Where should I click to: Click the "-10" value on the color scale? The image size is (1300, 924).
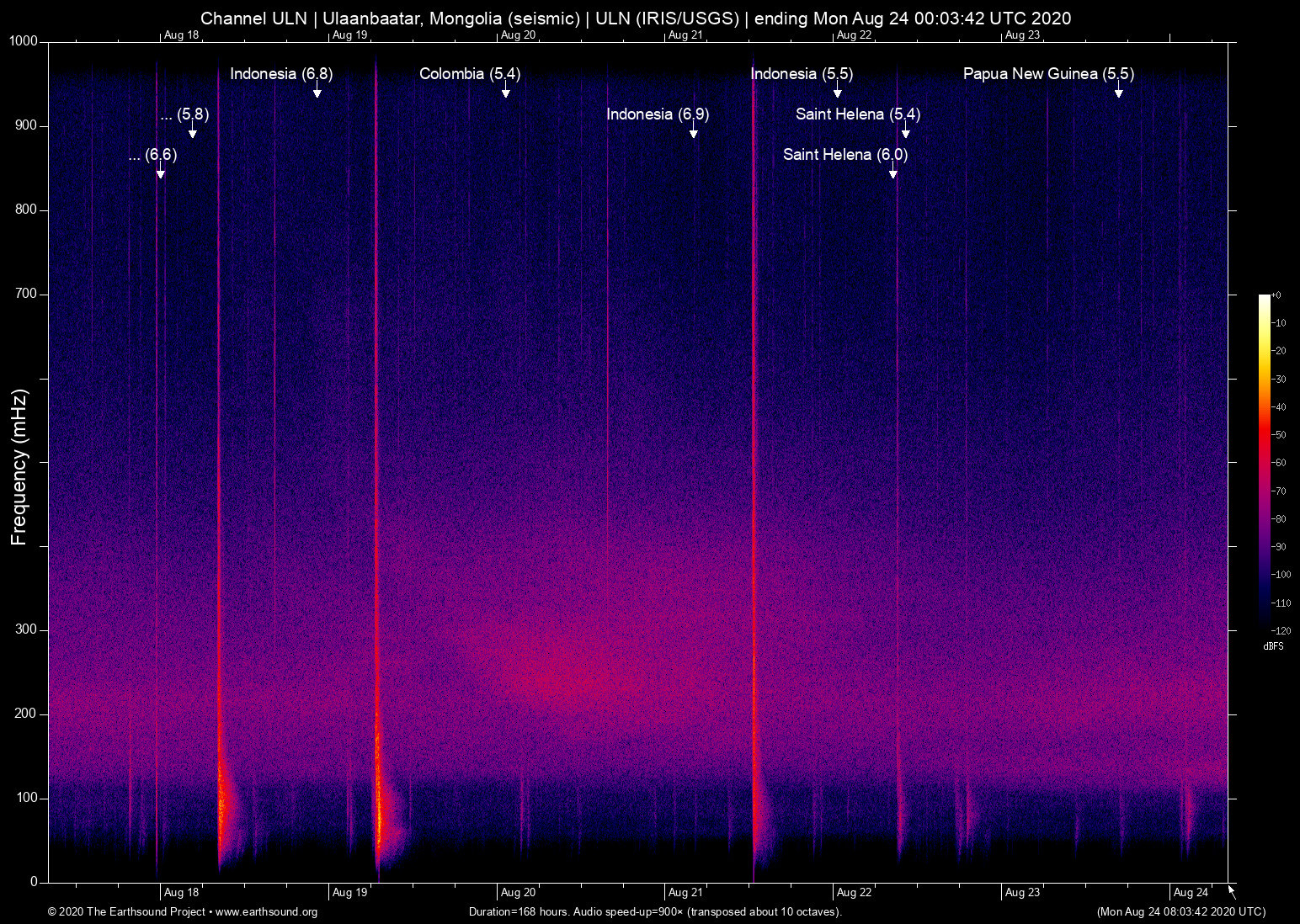coord(1279,323)
